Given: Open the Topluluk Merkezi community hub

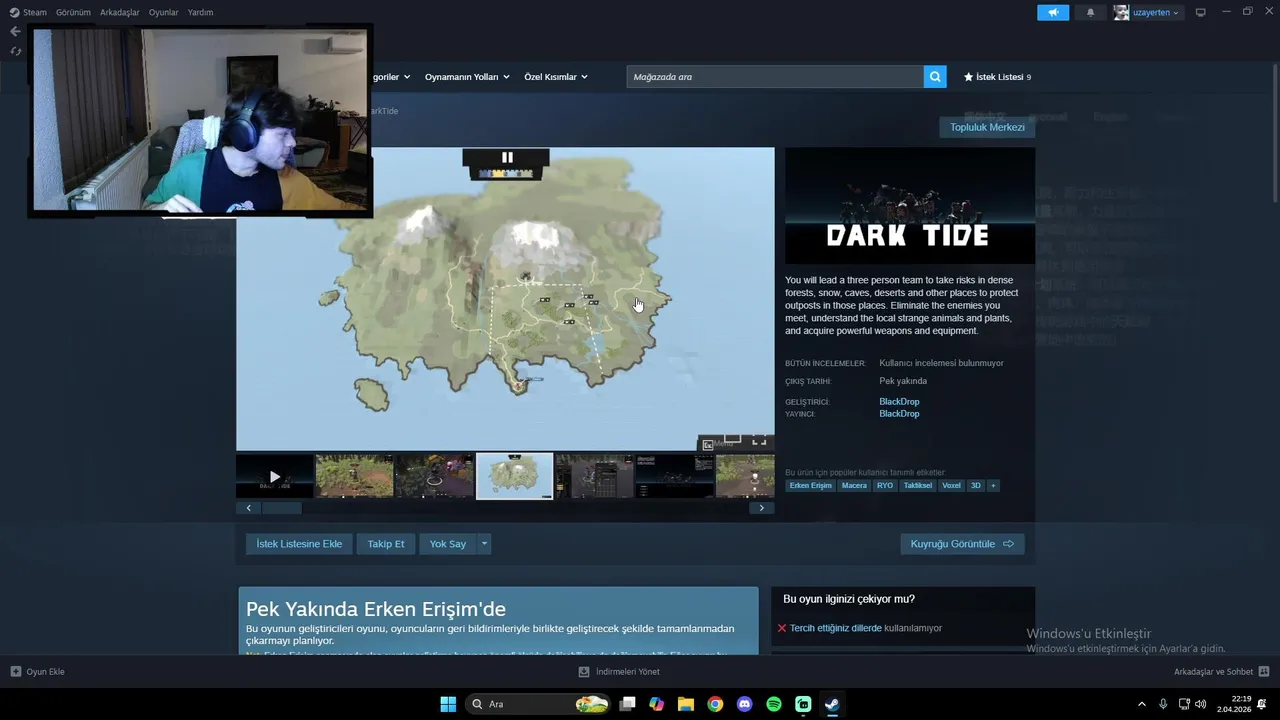Looking at the screenshot, I should pyautogui.click(x=987, y=127).
